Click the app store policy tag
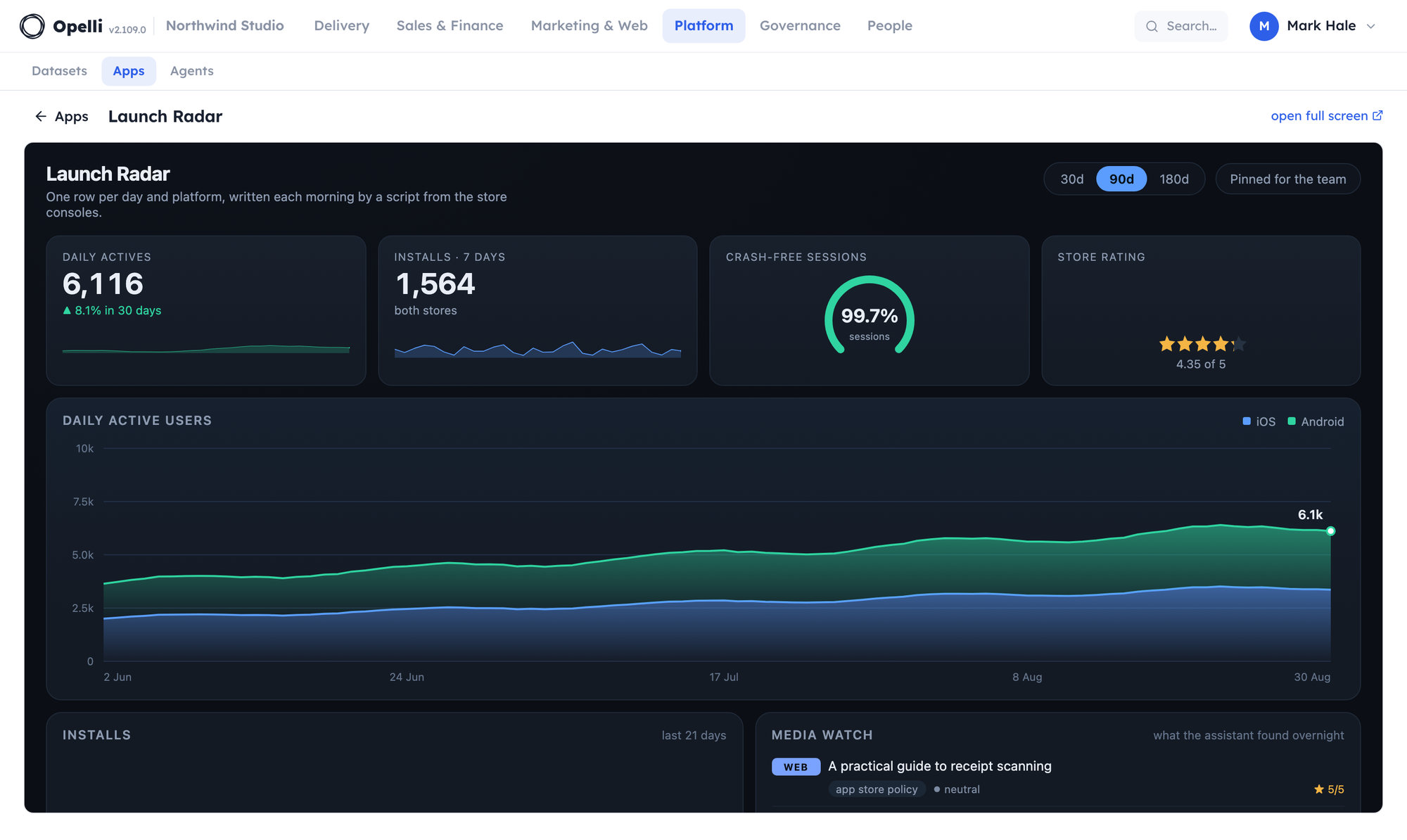The height and width of the screenshot is (840, 1407). (x=877, y=789)
